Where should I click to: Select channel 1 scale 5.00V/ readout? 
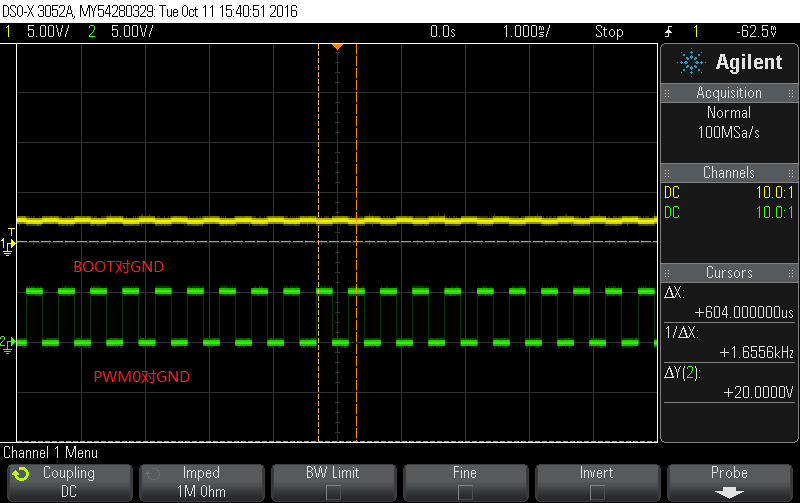(48, 32)
